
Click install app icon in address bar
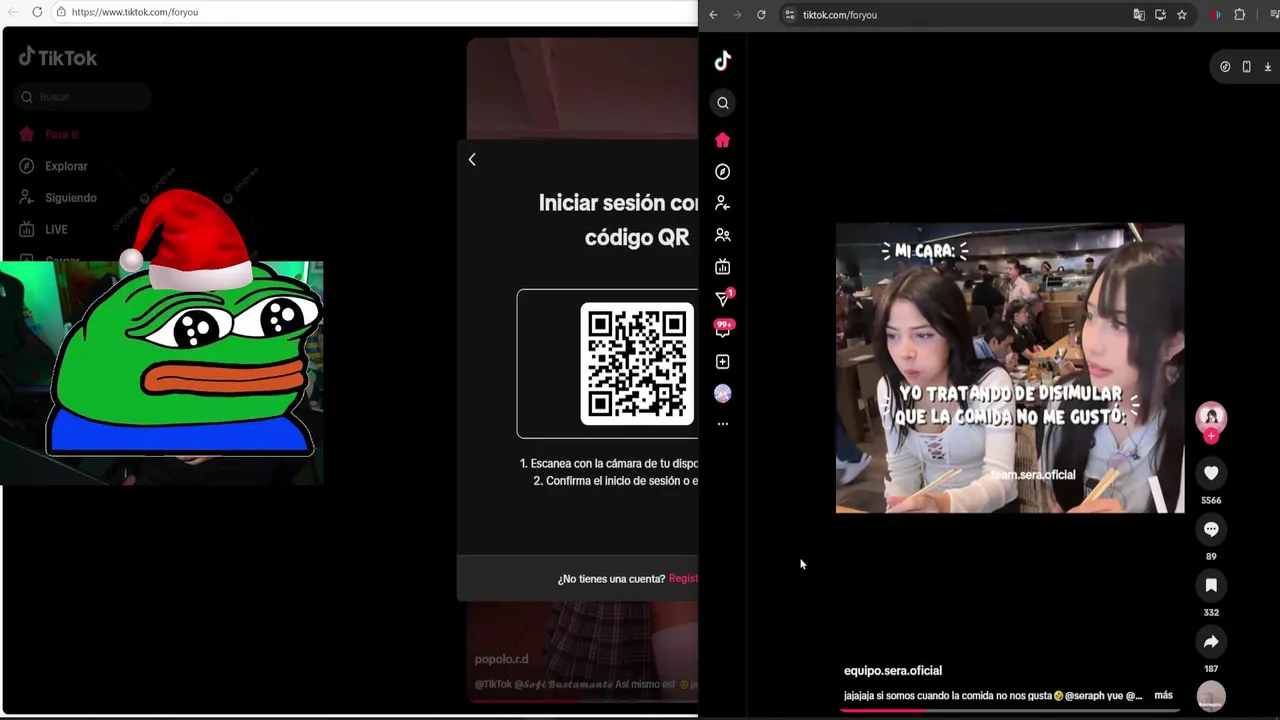(1160, 15)
